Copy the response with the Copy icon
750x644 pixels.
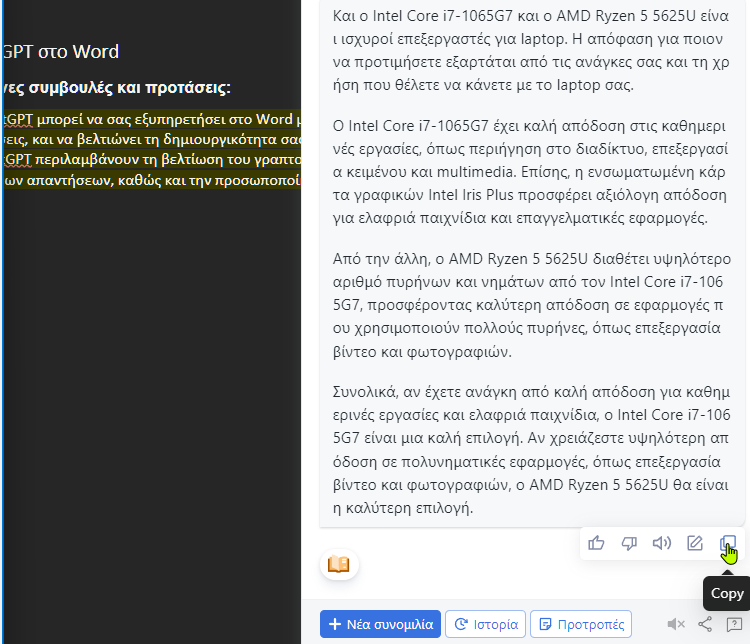728,543
